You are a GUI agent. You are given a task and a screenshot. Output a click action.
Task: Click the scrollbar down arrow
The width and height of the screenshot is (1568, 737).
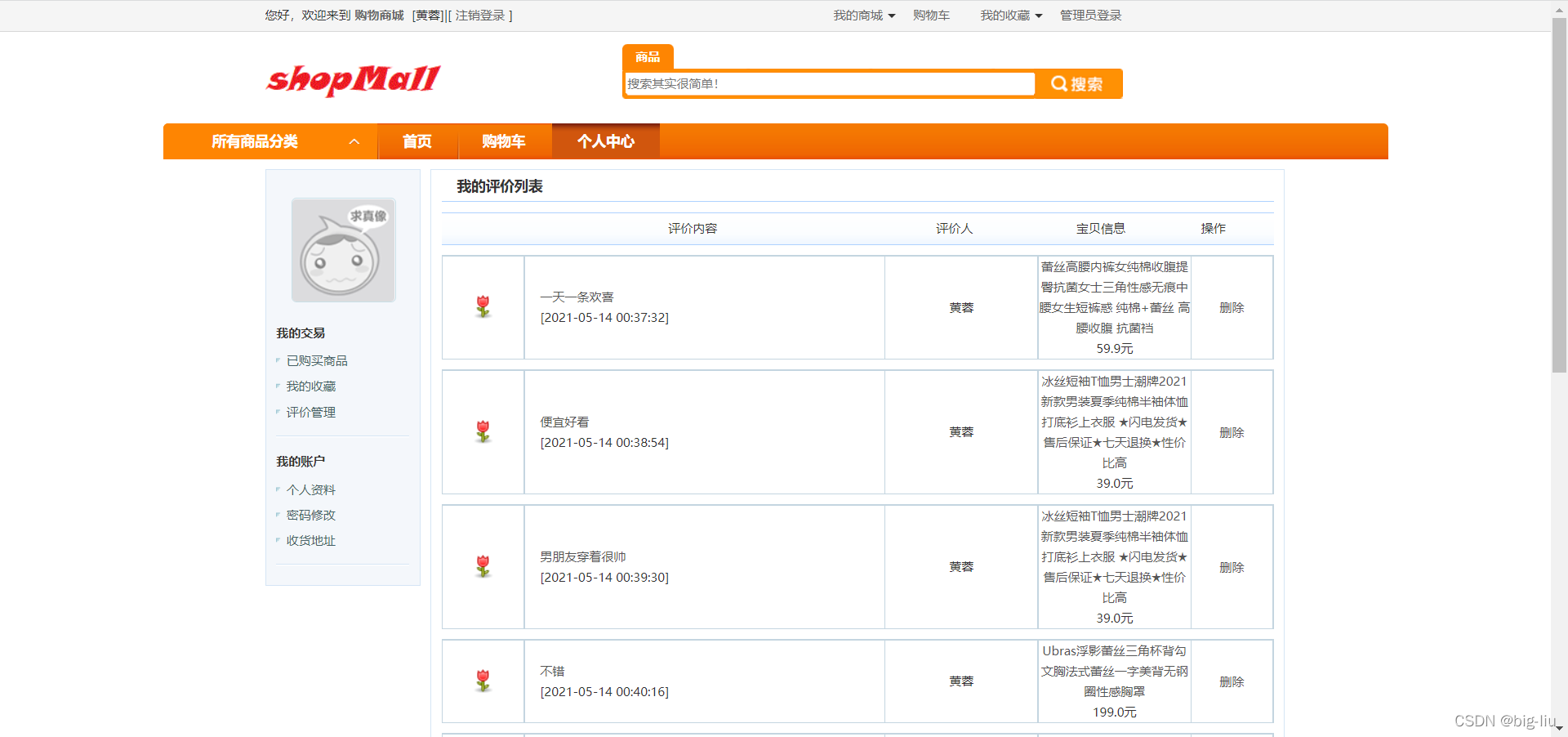(x=1560, y=729)
